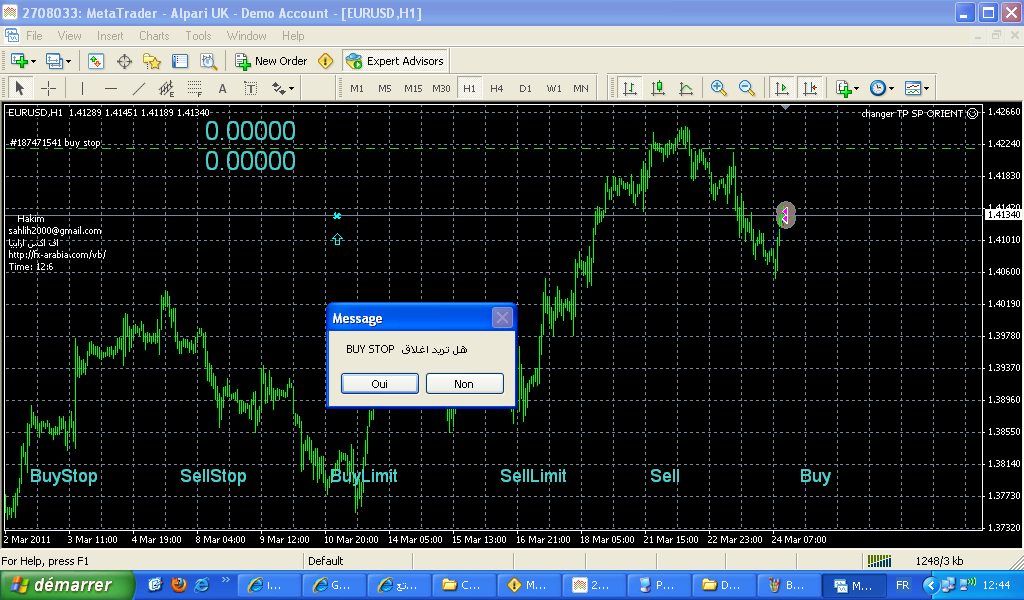This screenshot has width=1024, height=600.
Task: Switch chart to W1 timeframe
Action: [x=554, y=88]
